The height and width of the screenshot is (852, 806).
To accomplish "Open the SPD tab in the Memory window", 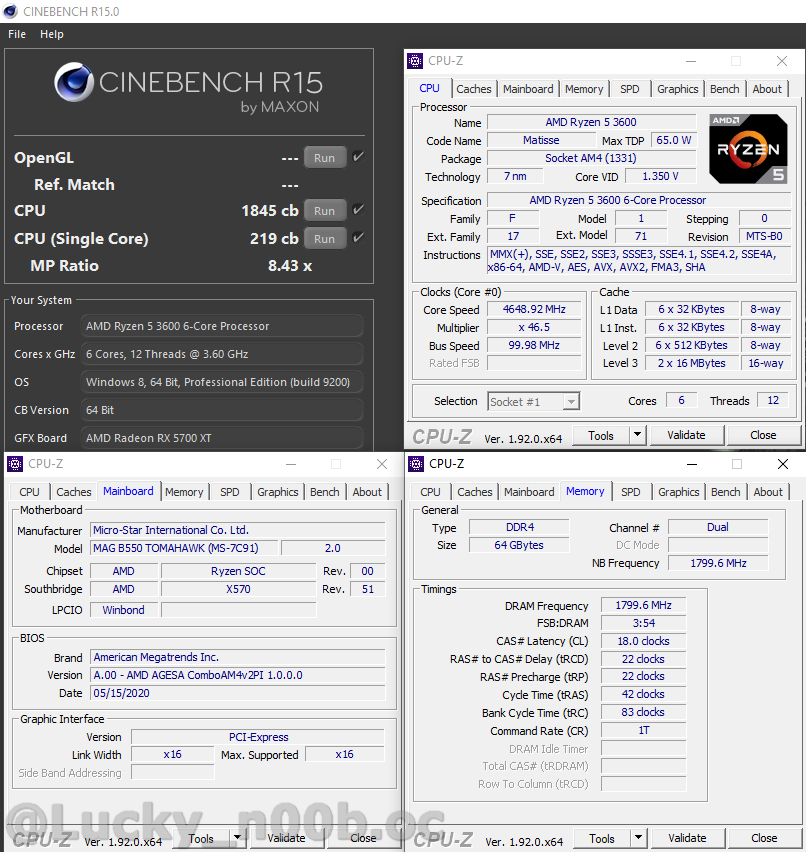I will (630, 492).
